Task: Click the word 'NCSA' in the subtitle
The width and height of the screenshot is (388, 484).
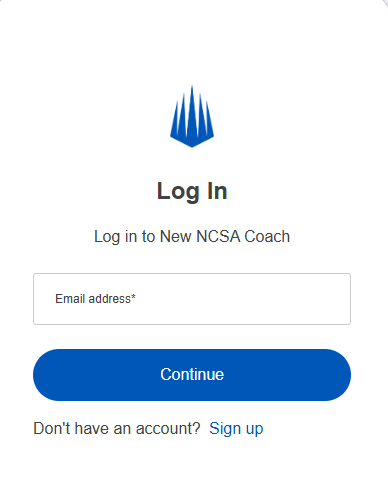Action: point(218,237)
